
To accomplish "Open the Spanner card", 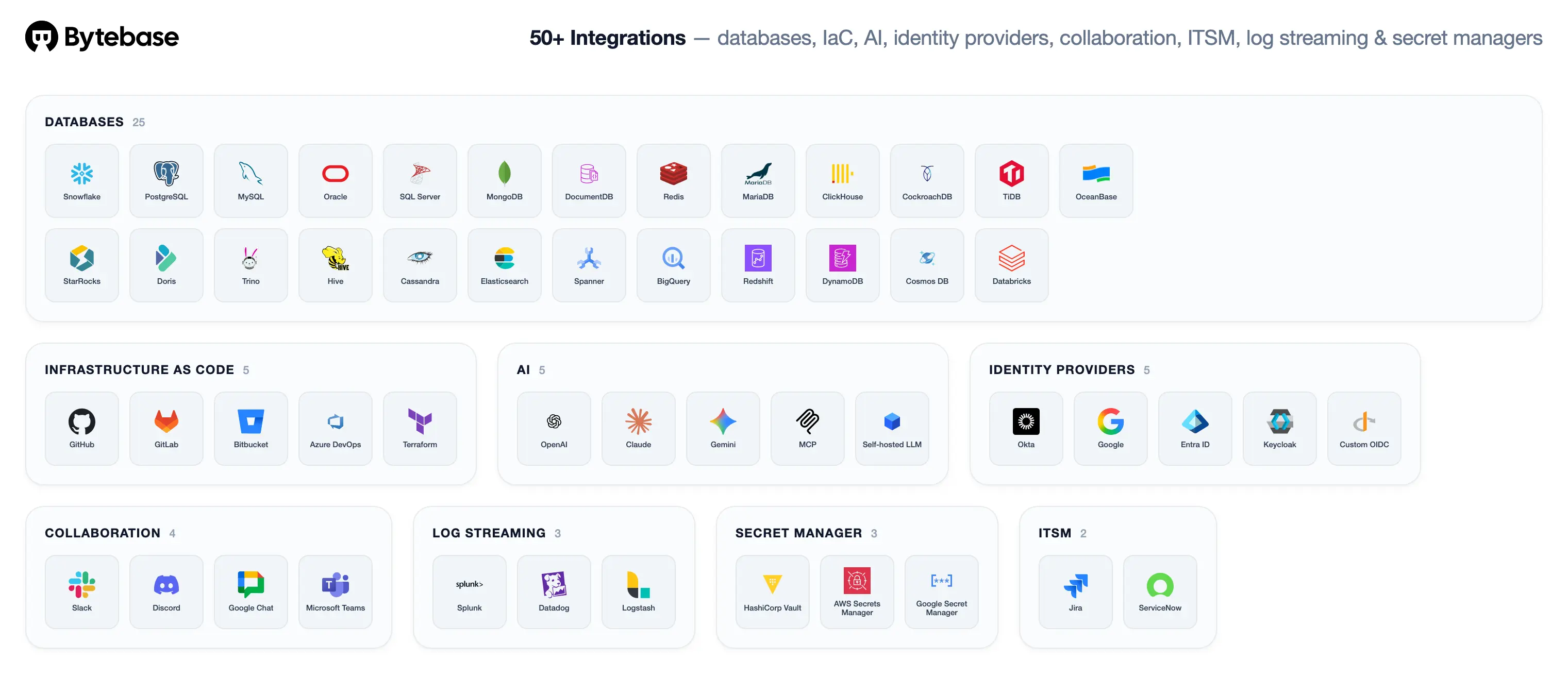I will (x=589, y=265).
